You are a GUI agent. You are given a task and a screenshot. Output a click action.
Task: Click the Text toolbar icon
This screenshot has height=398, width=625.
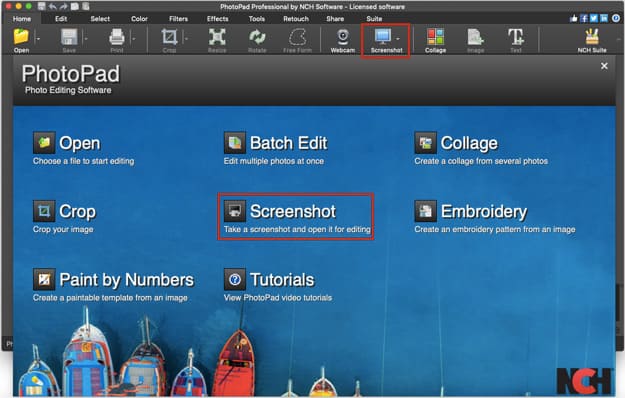(x=516, y=37)
